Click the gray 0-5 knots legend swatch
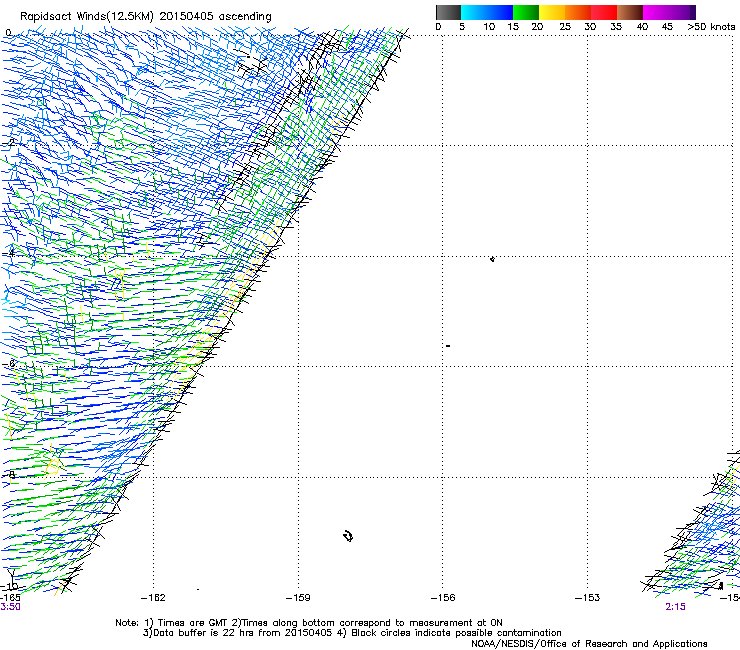740x650 pixels. 448,12
